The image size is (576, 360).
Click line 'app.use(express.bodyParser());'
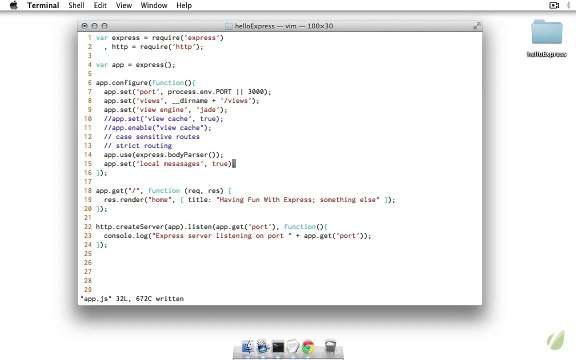click(x=163, y=155)
